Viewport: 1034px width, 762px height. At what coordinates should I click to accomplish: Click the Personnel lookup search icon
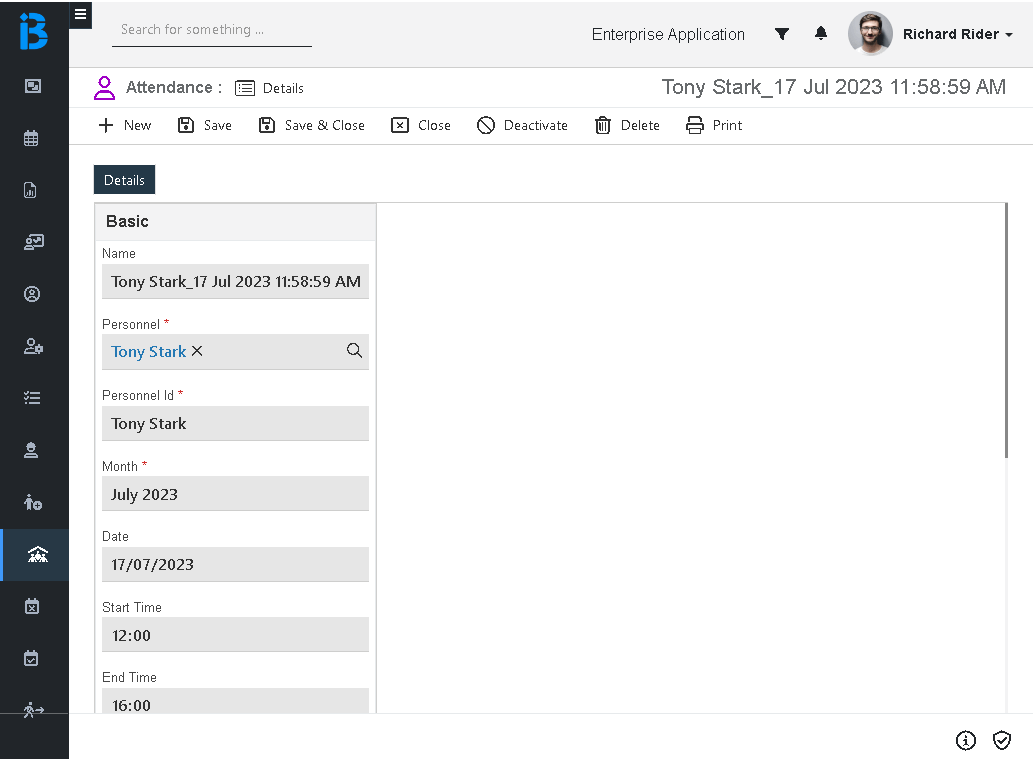(x=354, y=351)
